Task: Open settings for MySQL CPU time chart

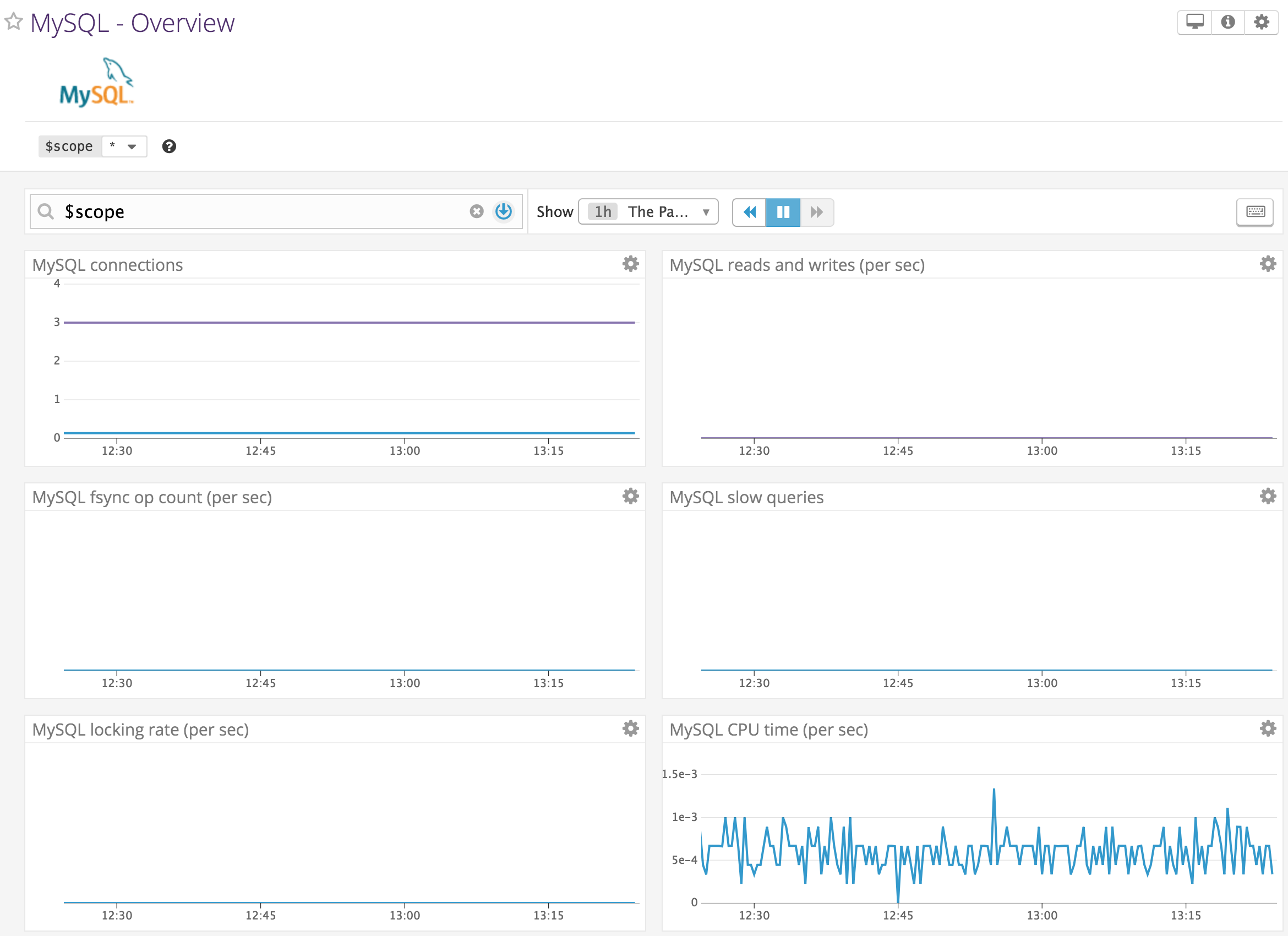Action: coord(1268,728)
